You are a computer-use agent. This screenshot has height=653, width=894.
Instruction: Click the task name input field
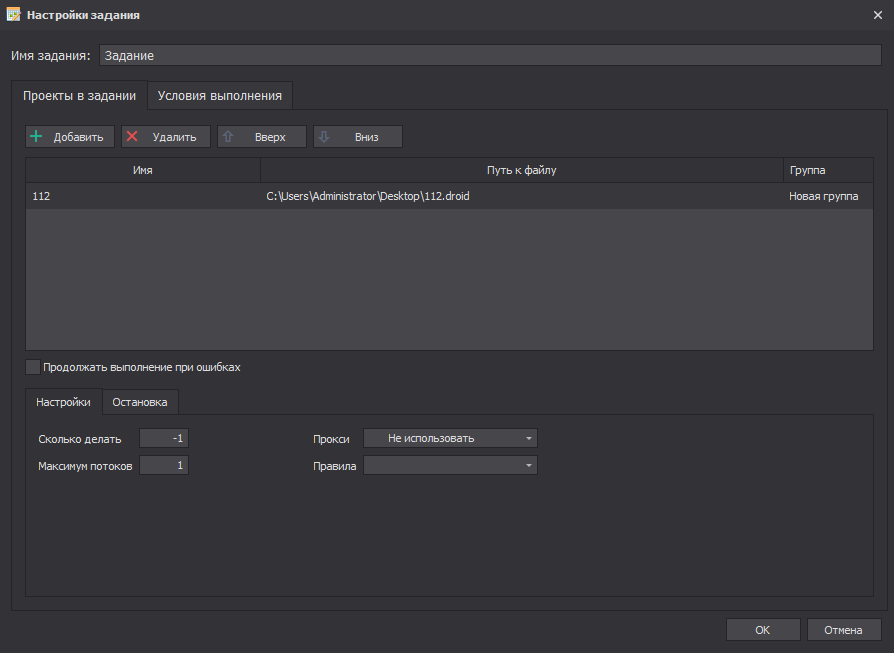click(489, 56)
